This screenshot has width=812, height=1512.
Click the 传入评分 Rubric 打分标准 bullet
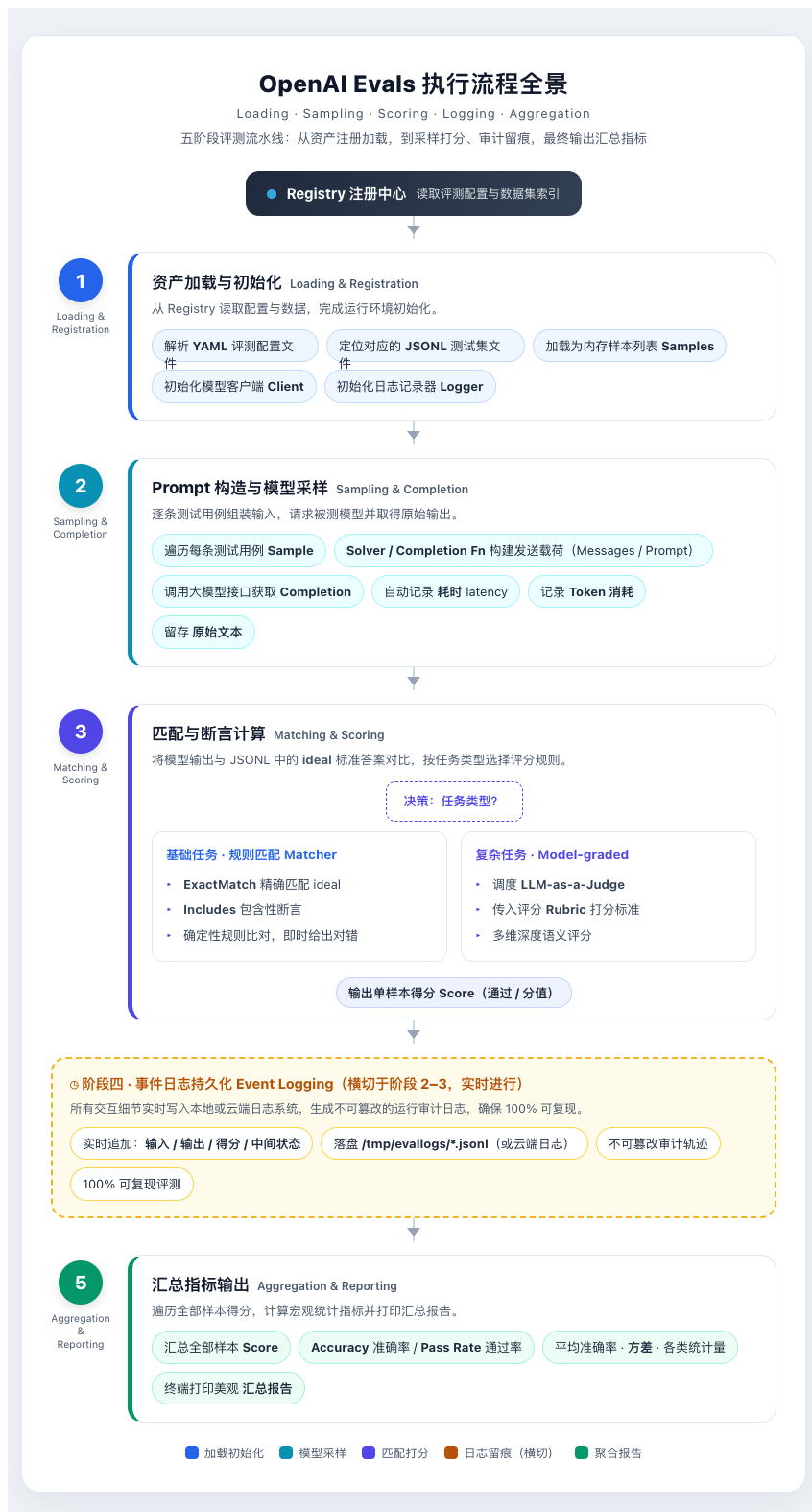[x=565, y=909]
